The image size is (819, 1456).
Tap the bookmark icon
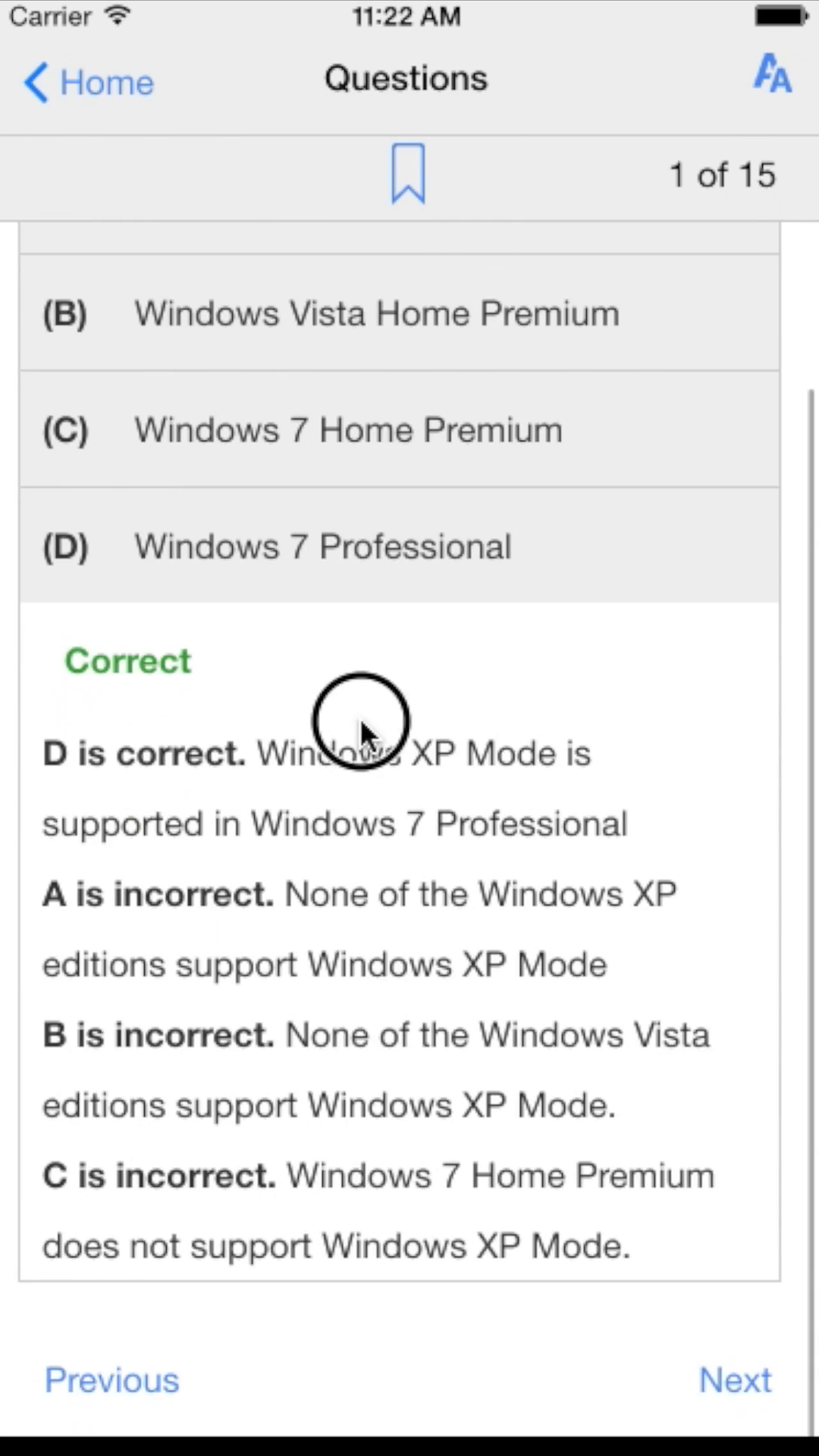pos(408,174)
